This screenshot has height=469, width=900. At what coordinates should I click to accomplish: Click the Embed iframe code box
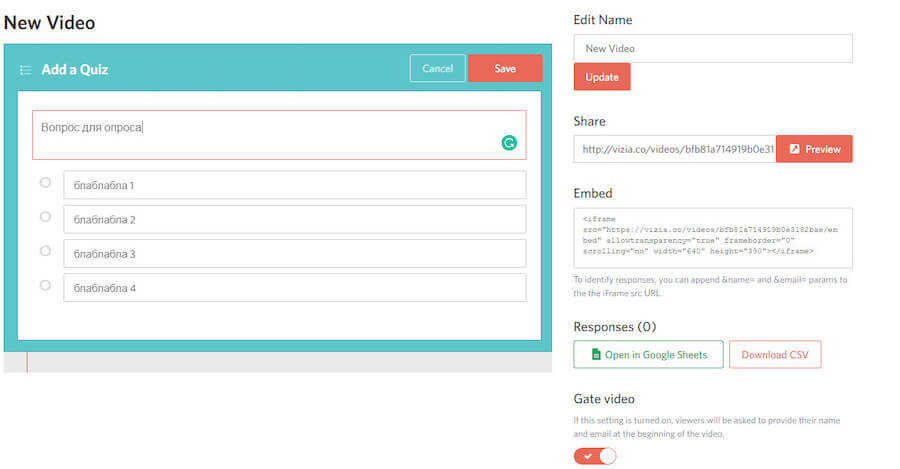pos(712,237)
